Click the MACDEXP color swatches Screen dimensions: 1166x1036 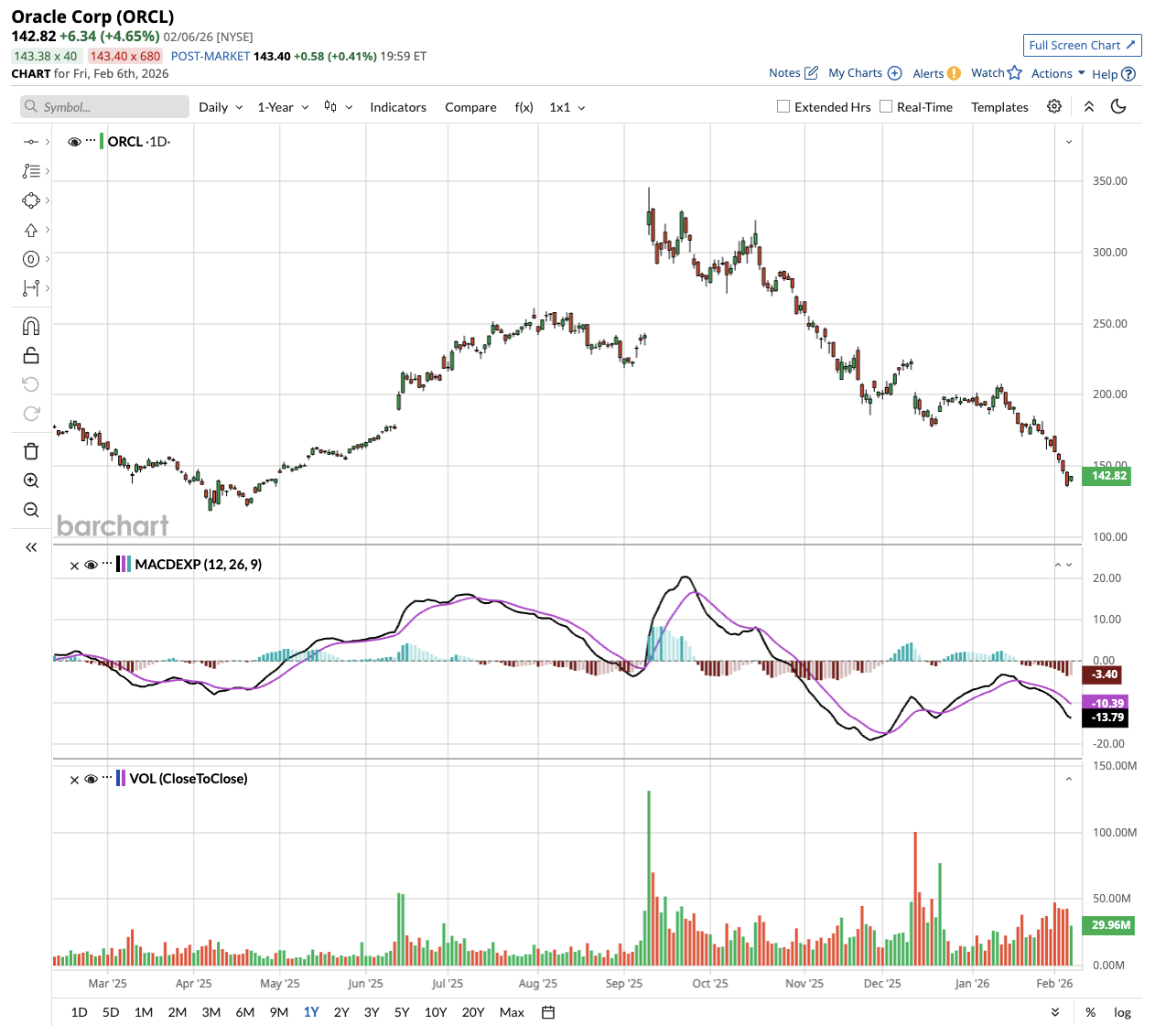point(124,565)
